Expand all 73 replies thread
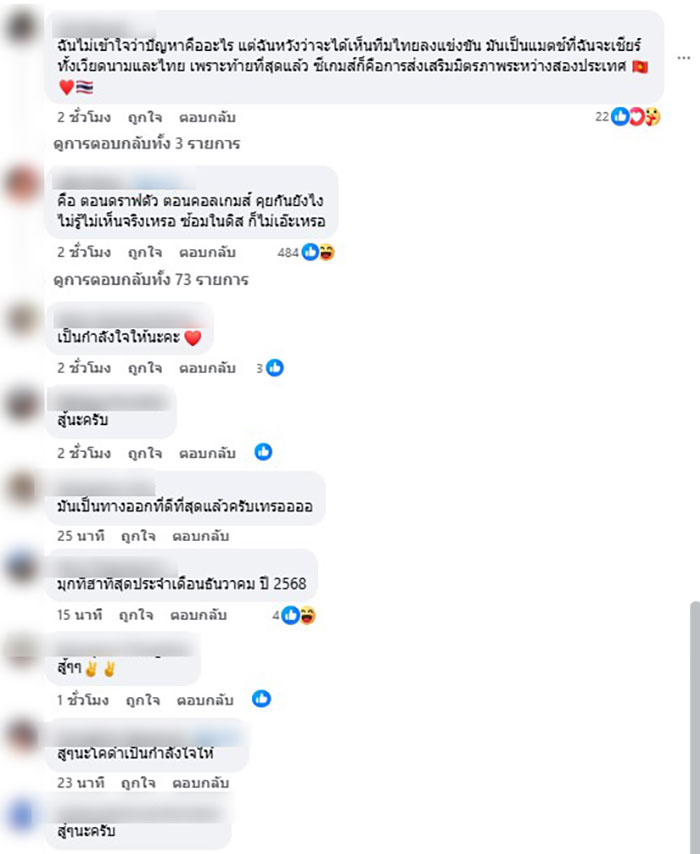Screen dimensions: 700x854 tap(151, 280)
